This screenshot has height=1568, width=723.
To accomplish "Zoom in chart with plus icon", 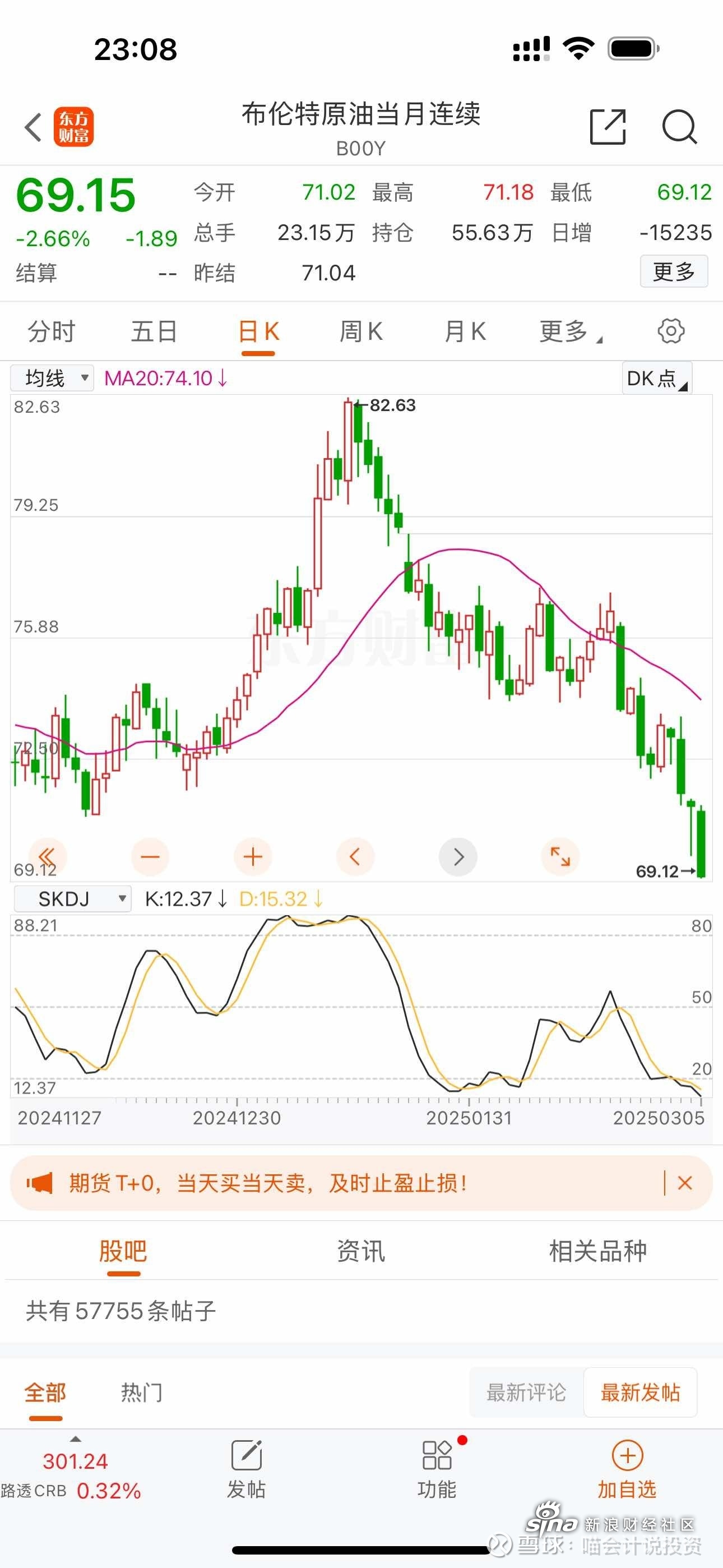I will (x=253, y=856).
